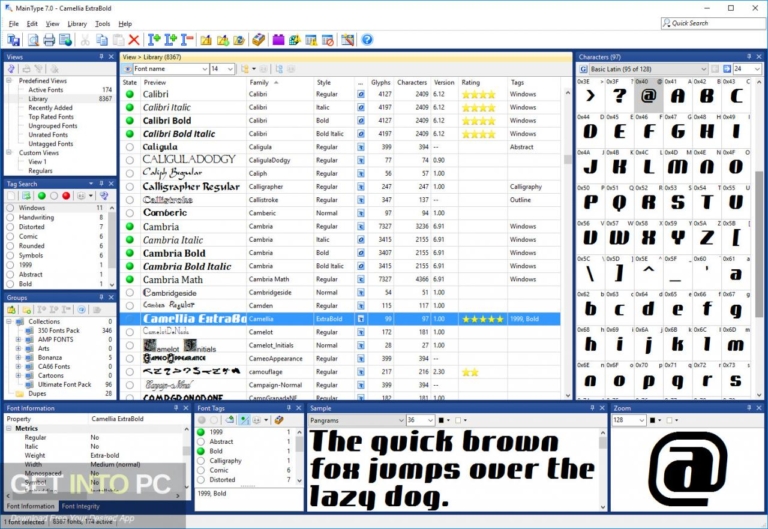Toggle active state of Calibri Bold
The image size is (768, 529).
pos(130,120)
